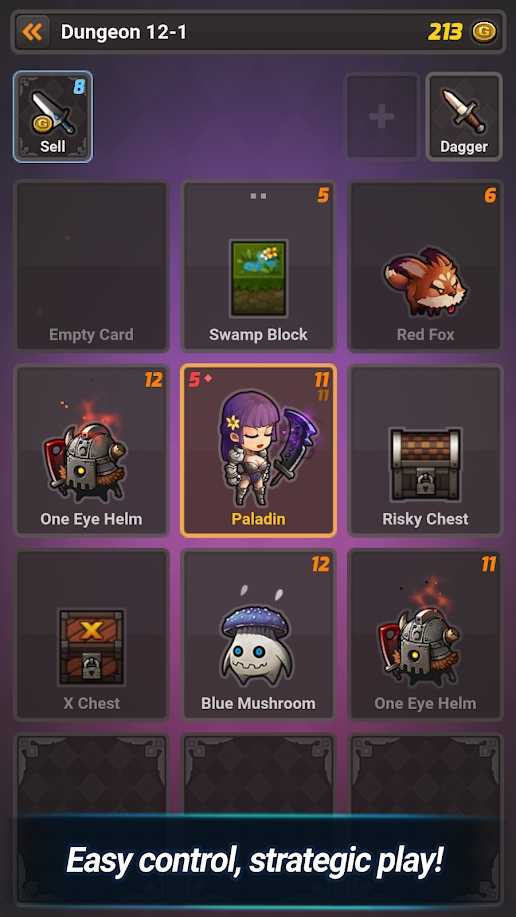Screen dimensions: 516x917
Task: Attack the Blue Mushroom card
Action: (258, 635)
